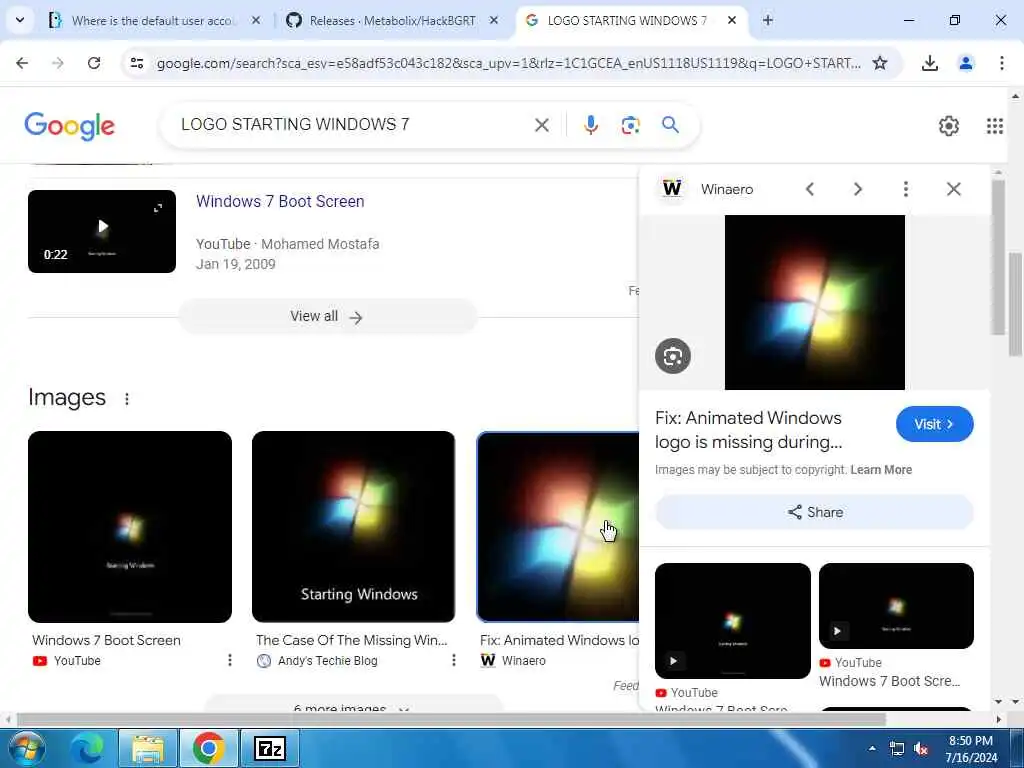The image size is (1024, 768).
Task: Click the page vertical scrollbar
Action: (1015, 304)
